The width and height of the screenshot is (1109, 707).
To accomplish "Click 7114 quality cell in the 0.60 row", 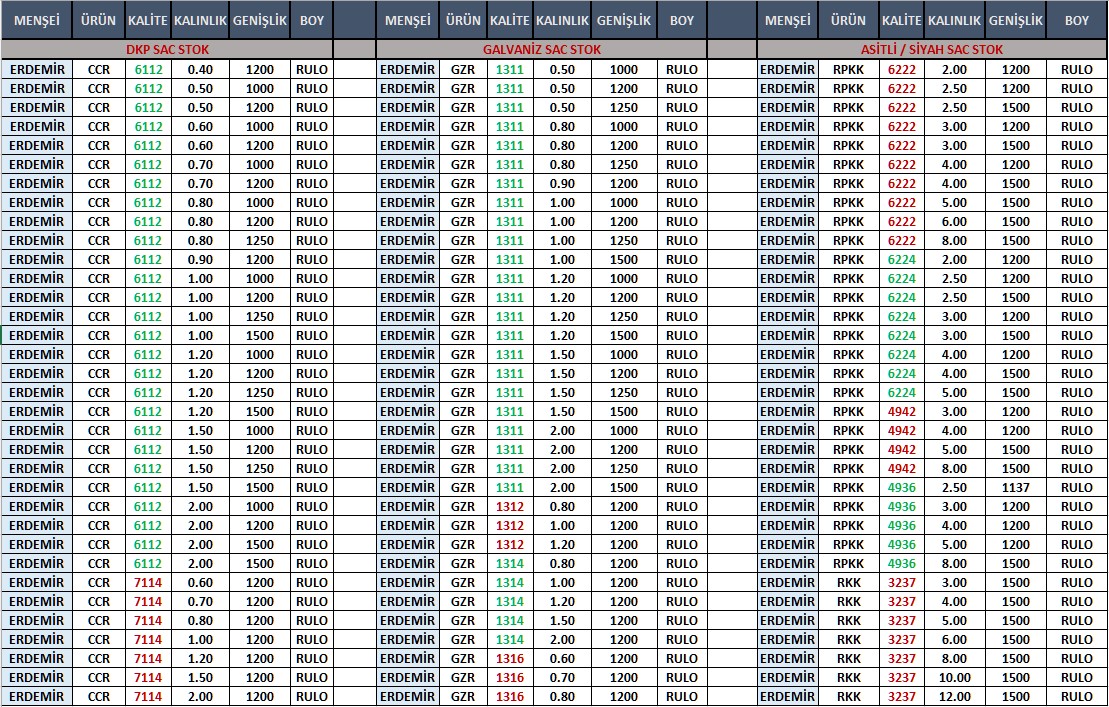I will (148, 583).
